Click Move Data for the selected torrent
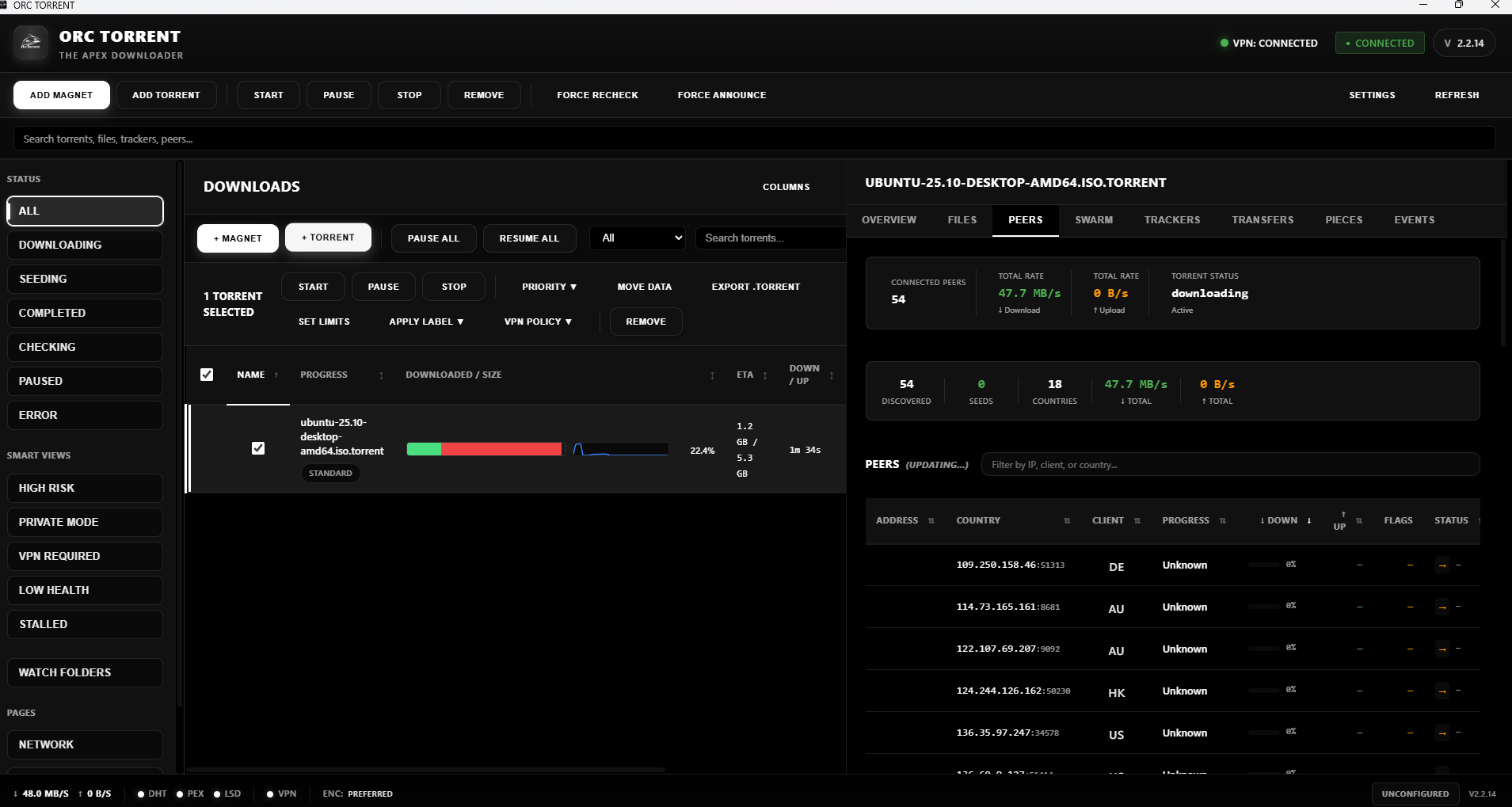Image resolution: width=1512 pixels, height=807 pixels. coord(645,287)
